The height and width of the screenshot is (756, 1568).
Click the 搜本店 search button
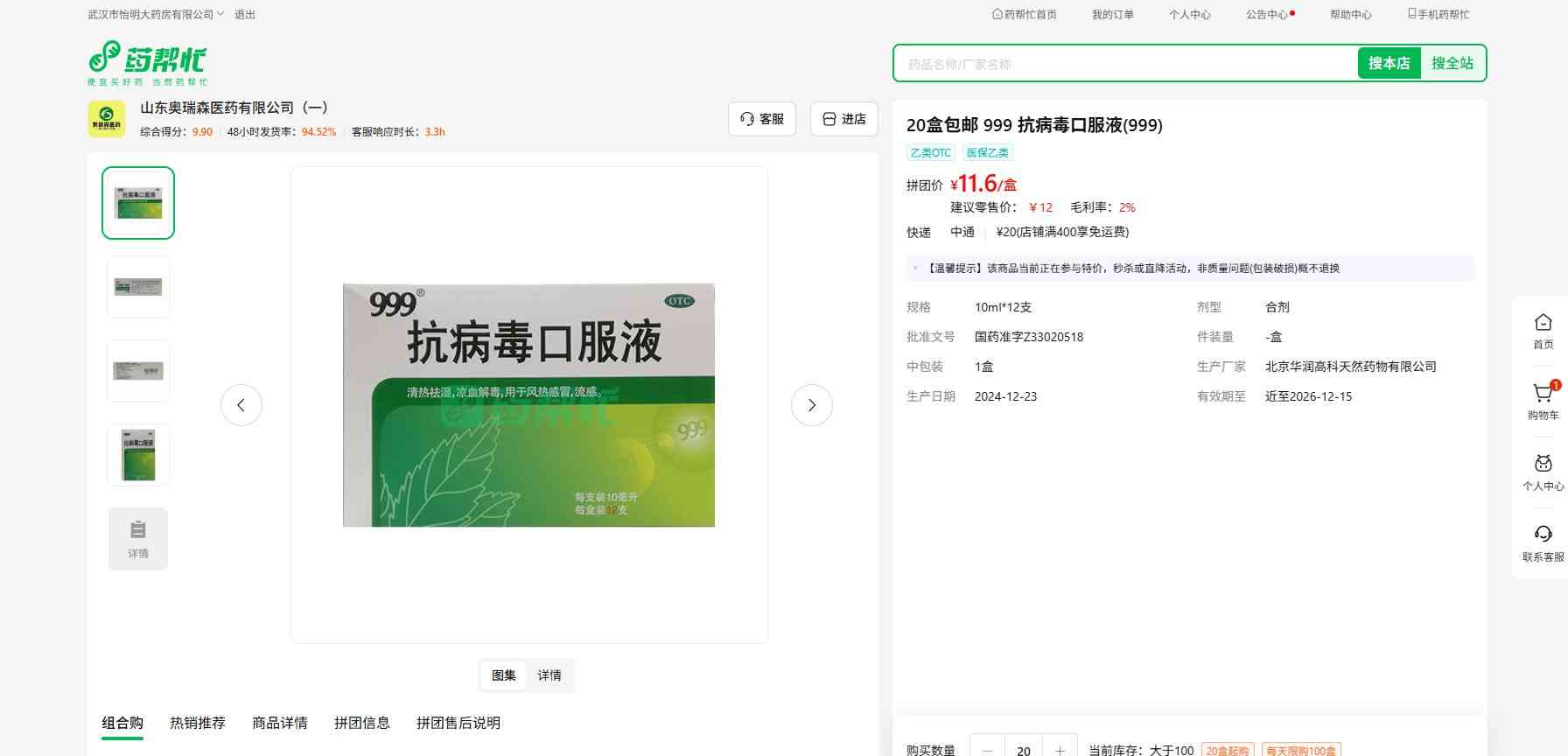1389,63
